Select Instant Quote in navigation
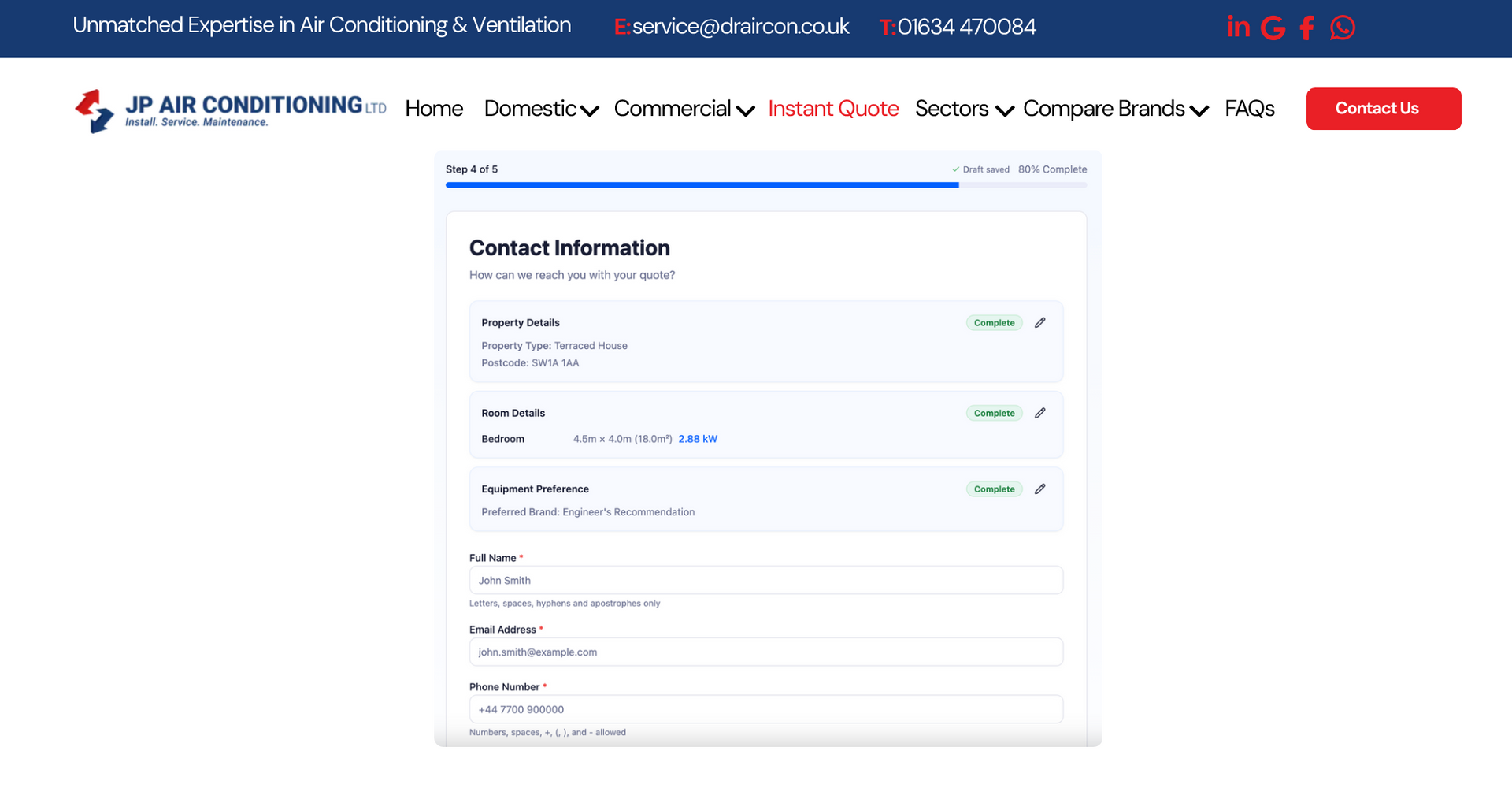Screen dimensions: 1512x799 click(833, 109)
